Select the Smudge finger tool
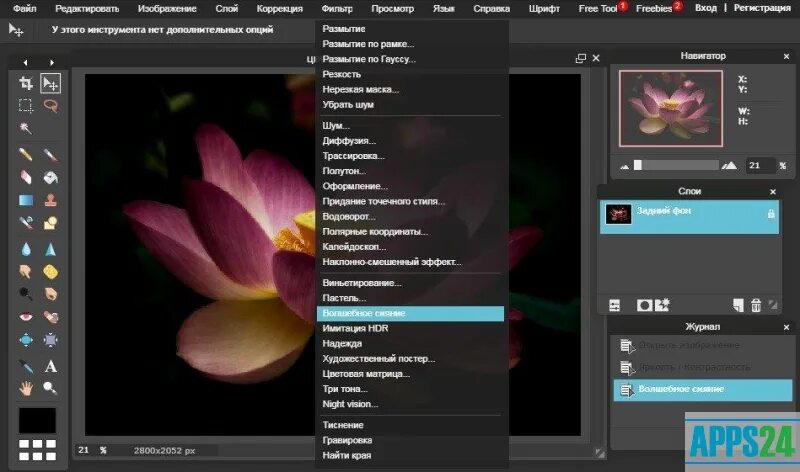This screenshot has width=800, height=472. pos(26,271)
